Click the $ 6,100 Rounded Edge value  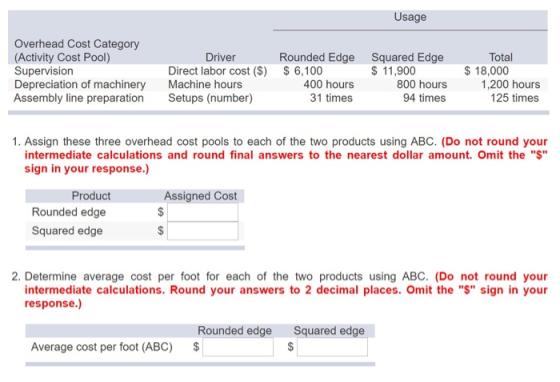[303, 71]
